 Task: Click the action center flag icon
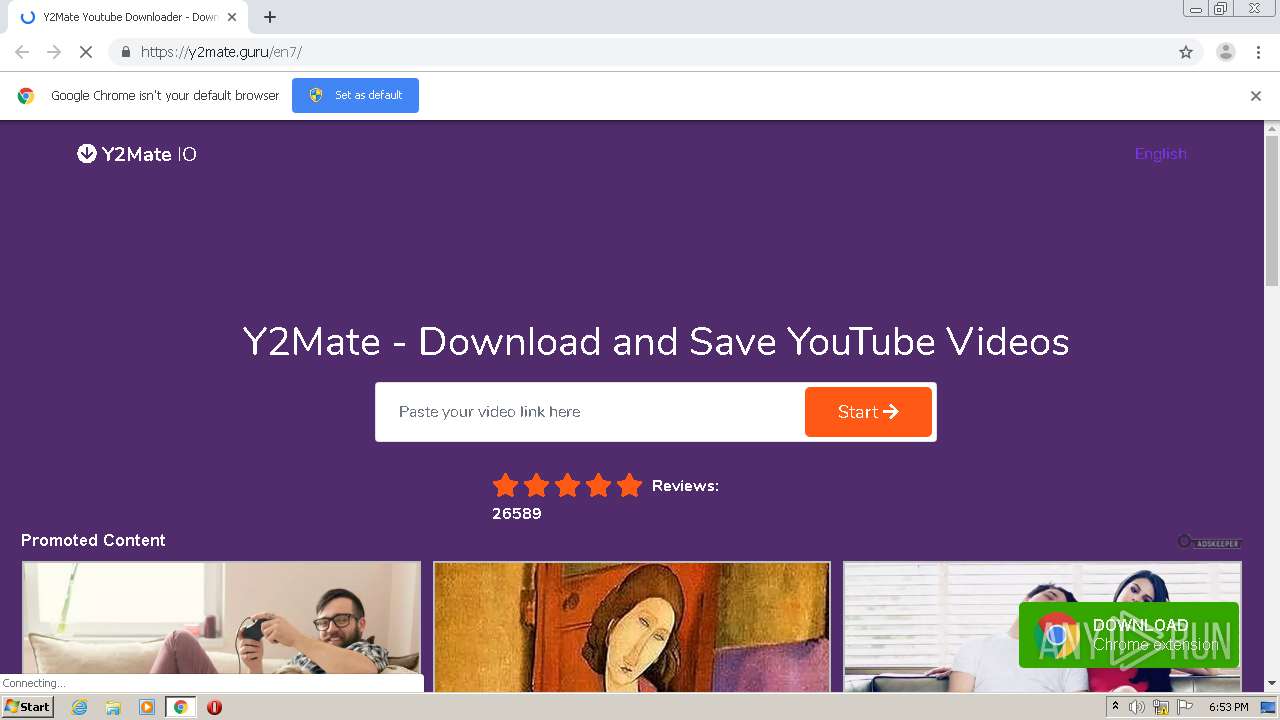coord(1185,707)
